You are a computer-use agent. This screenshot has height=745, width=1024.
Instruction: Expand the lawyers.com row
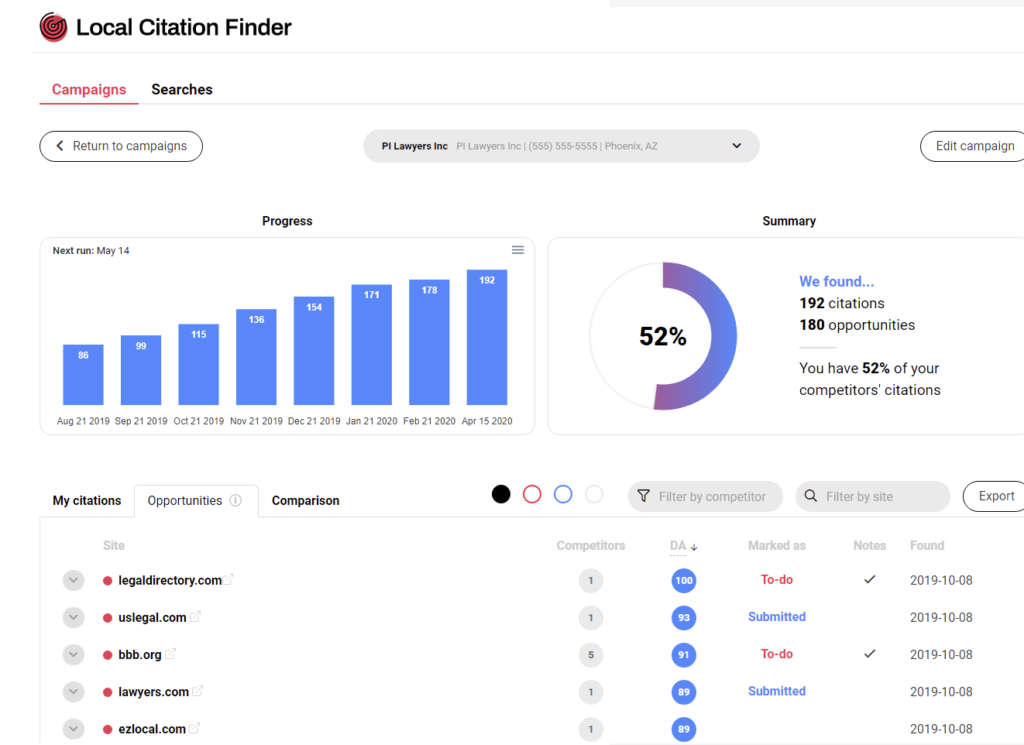pos(73,692)
